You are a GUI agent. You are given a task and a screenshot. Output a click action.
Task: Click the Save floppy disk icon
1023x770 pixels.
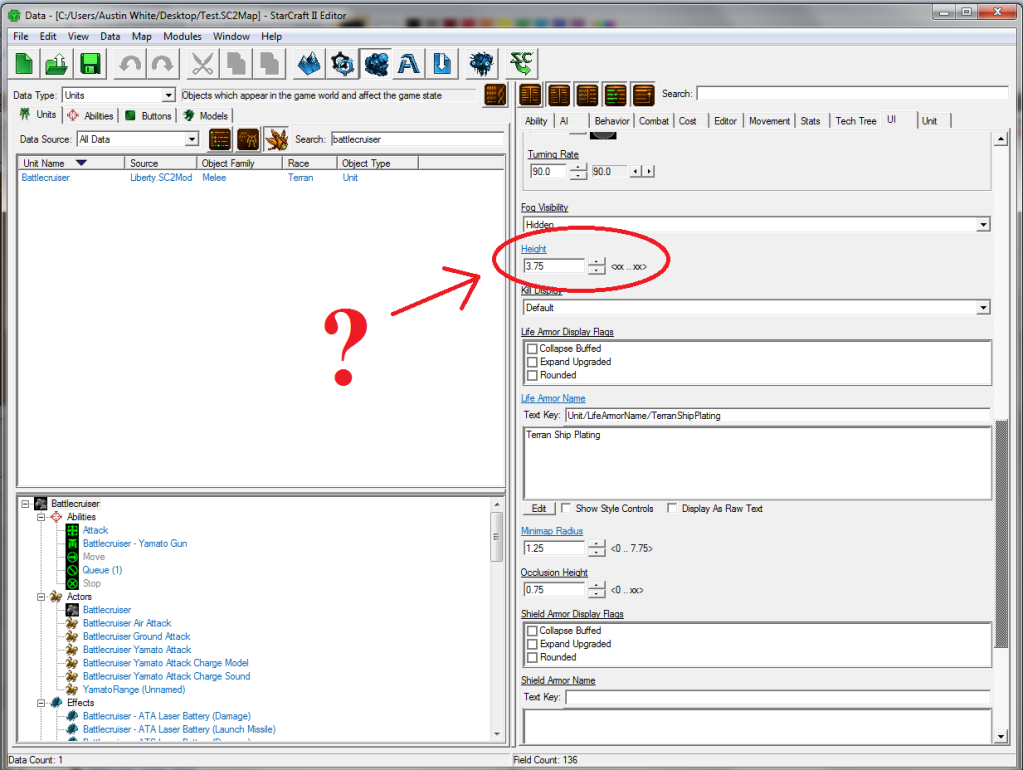coord(90,64)
